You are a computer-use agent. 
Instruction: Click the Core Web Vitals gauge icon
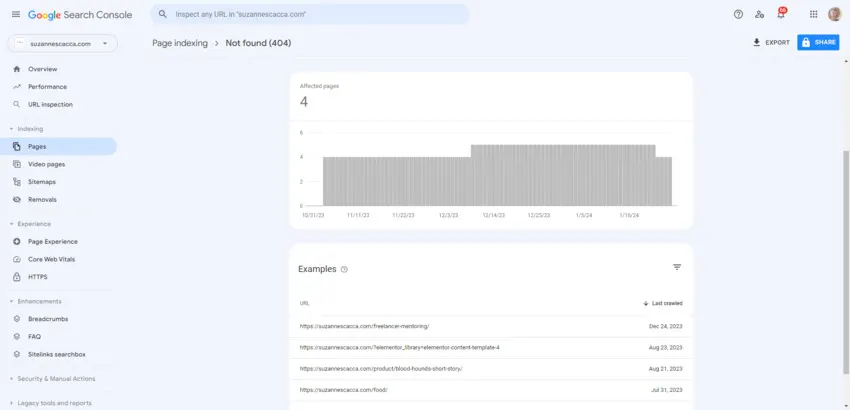(17, 259)
